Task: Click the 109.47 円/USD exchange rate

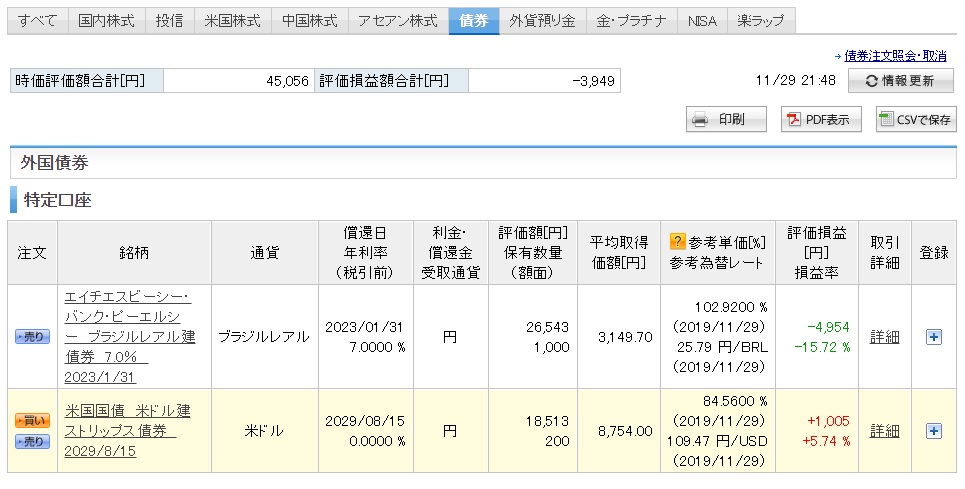Action: pos(718,442)
